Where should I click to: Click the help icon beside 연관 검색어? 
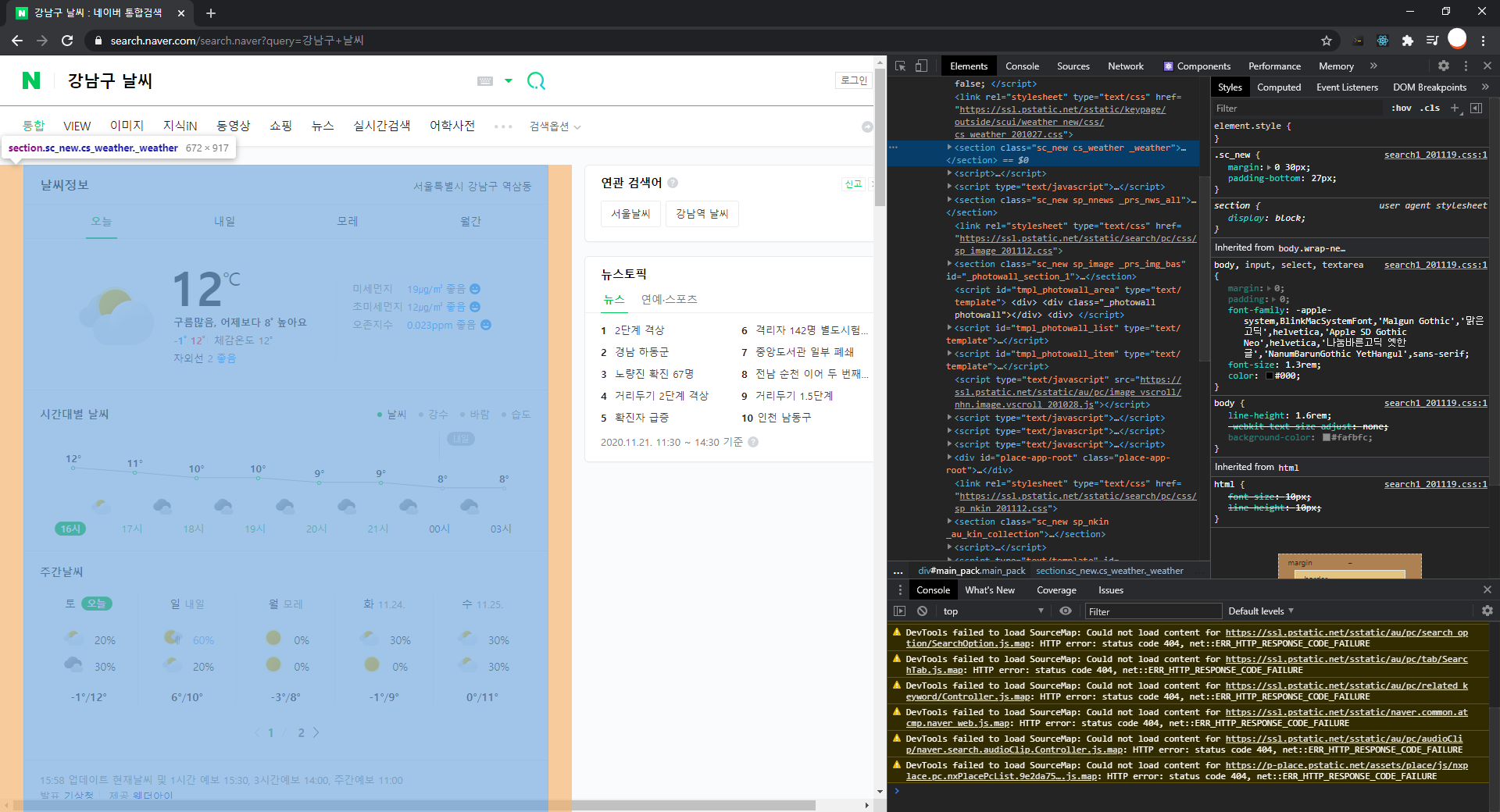click(673, 183)
